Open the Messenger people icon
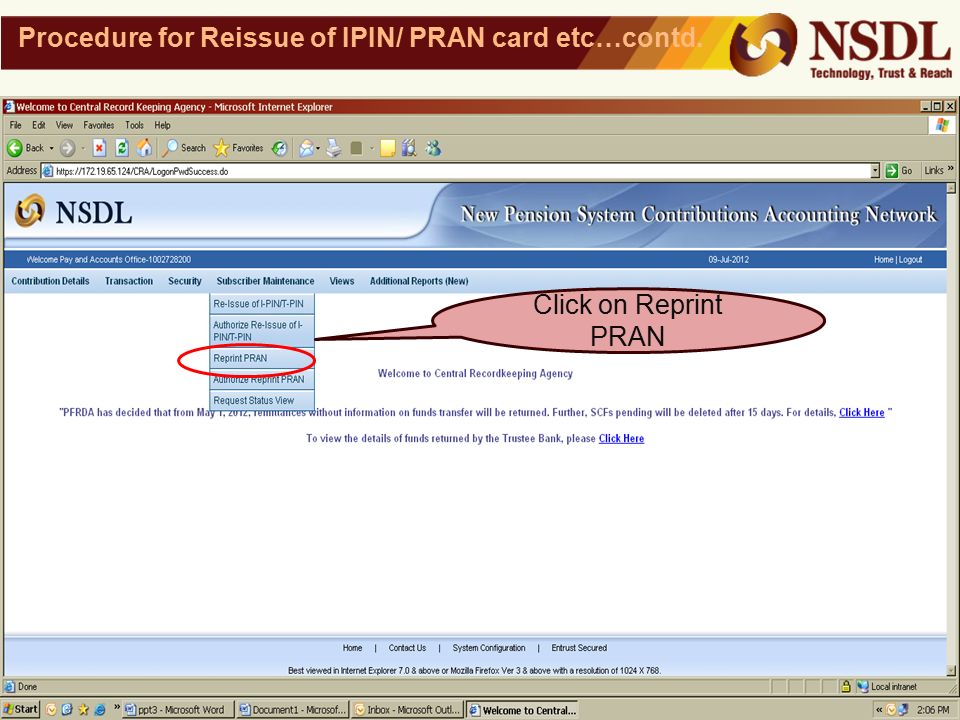This screenshot has height=720, width=960. tap(433, 148)
